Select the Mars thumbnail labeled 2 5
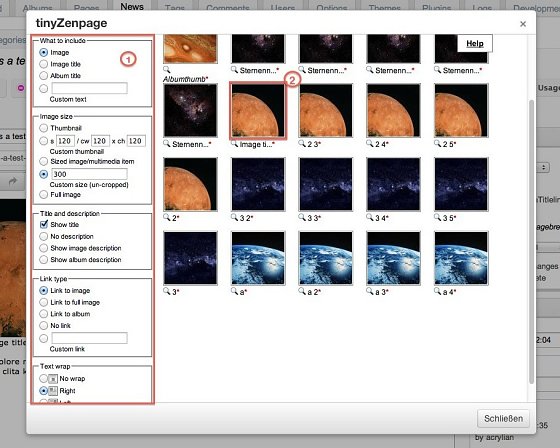560x448 pixels. pos(461,110)
